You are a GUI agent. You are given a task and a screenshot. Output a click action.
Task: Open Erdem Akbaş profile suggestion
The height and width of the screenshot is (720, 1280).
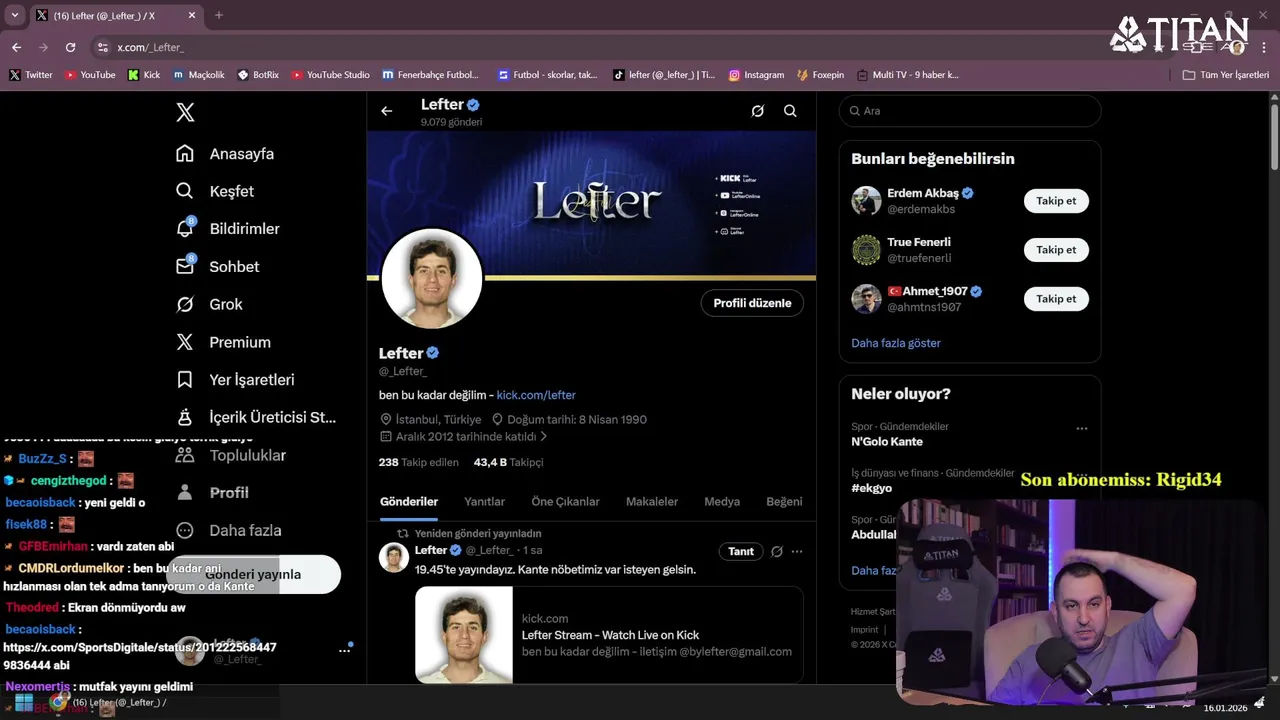tap(922, 193)
